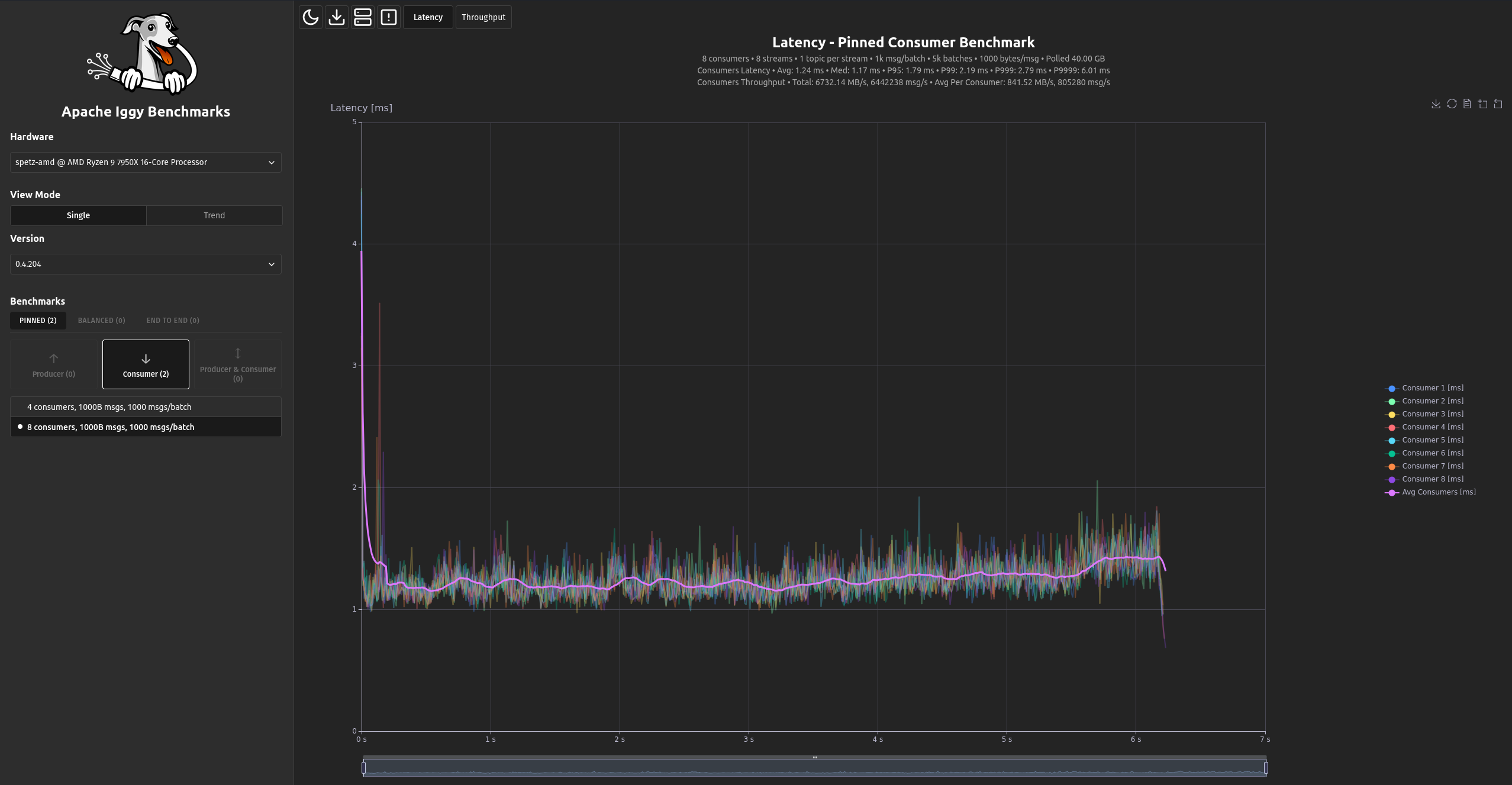Save chart as image icon
This screenshot has width=1512, height=785.
click(1436, 104)
